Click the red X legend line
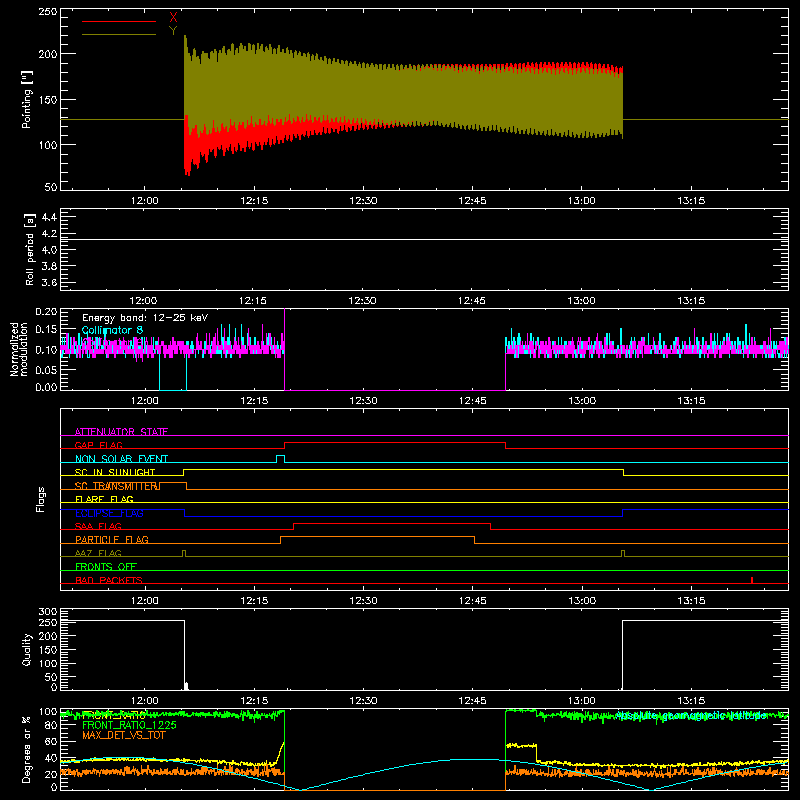The image size is (800, 800). tap(119, 21)
